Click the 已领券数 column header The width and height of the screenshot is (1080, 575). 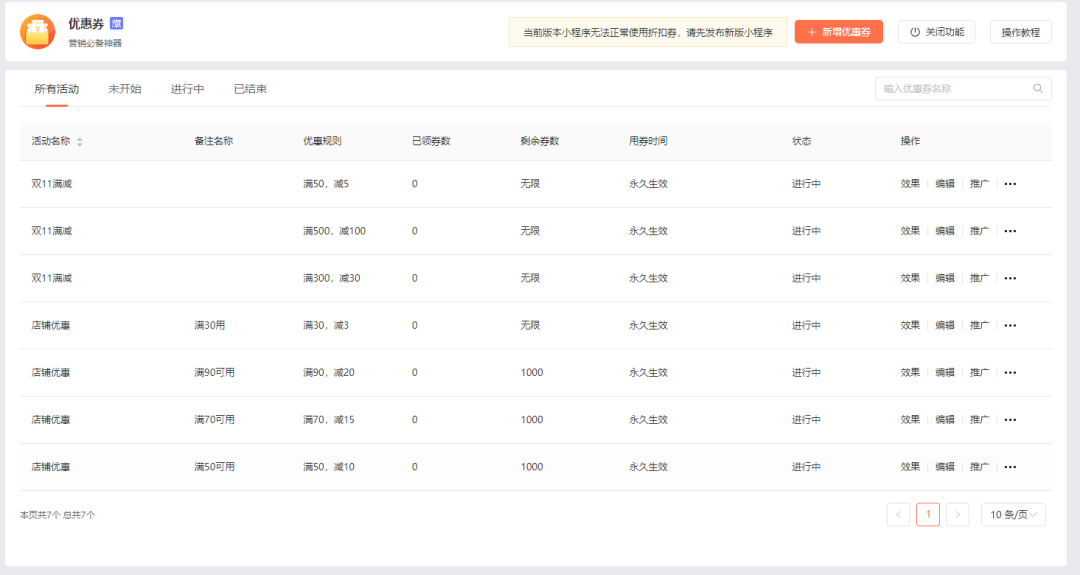click(430, 141)
